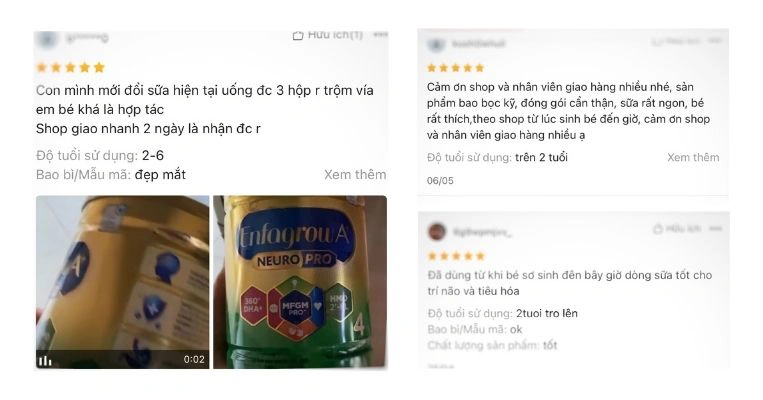Expand top-right review with Xem thêm
763x400 pixels.
[693, 157]
